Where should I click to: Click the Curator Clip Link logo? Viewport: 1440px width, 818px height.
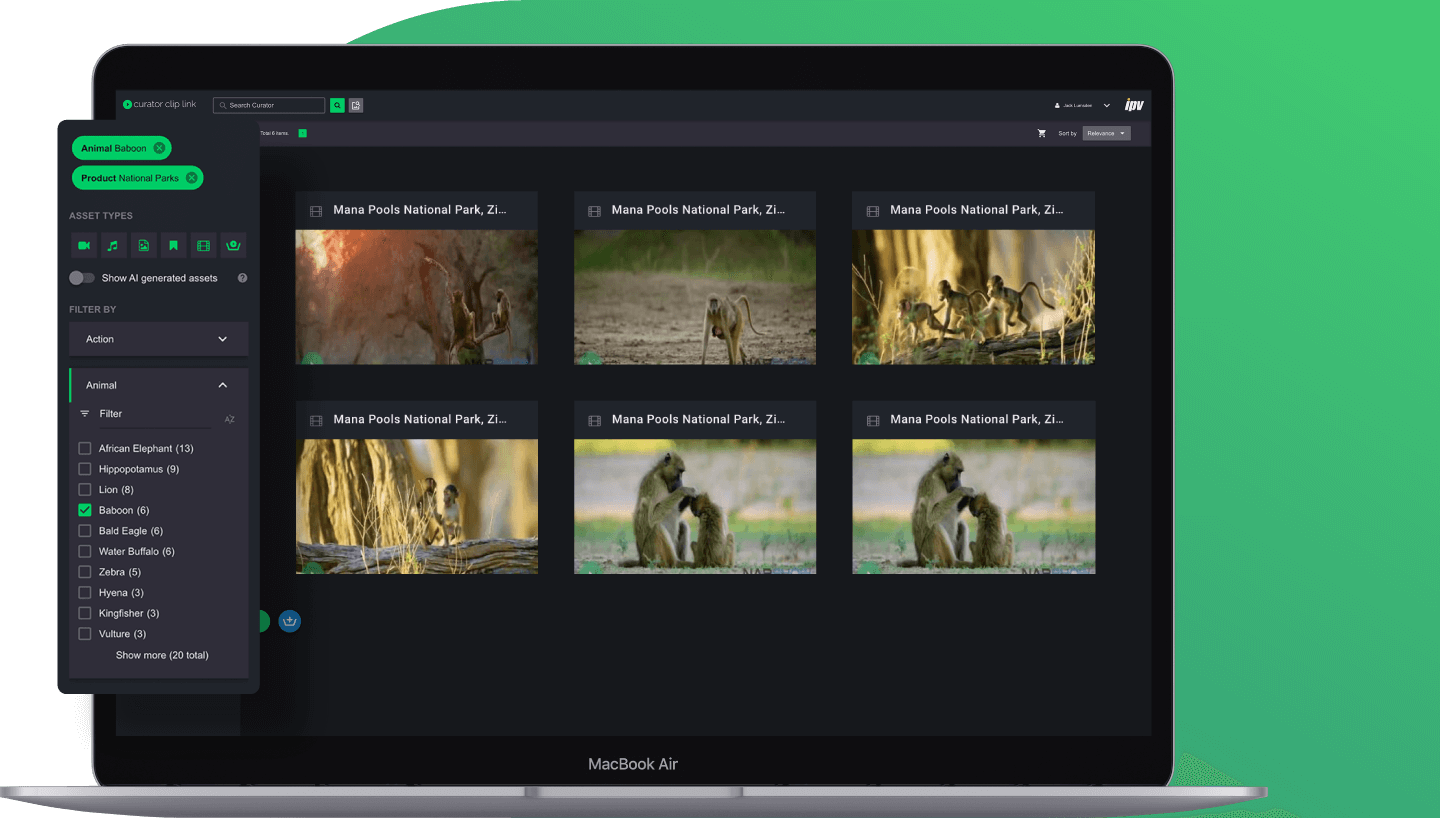(160, 104)
